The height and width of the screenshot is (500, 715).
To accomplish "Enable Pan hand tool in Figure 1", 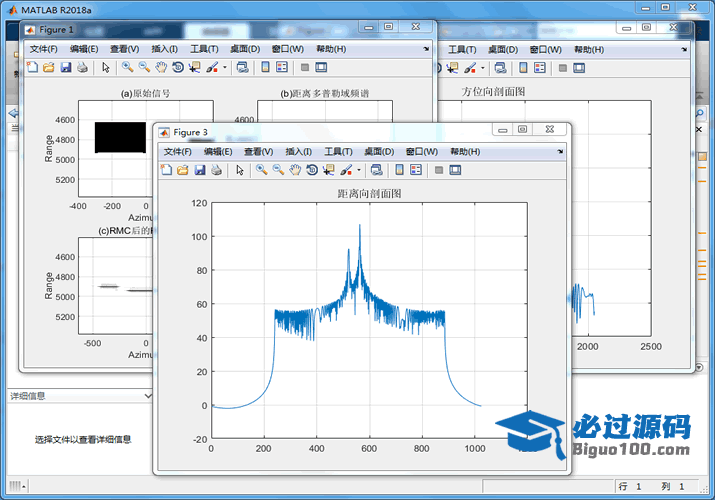I will point(161,67).
